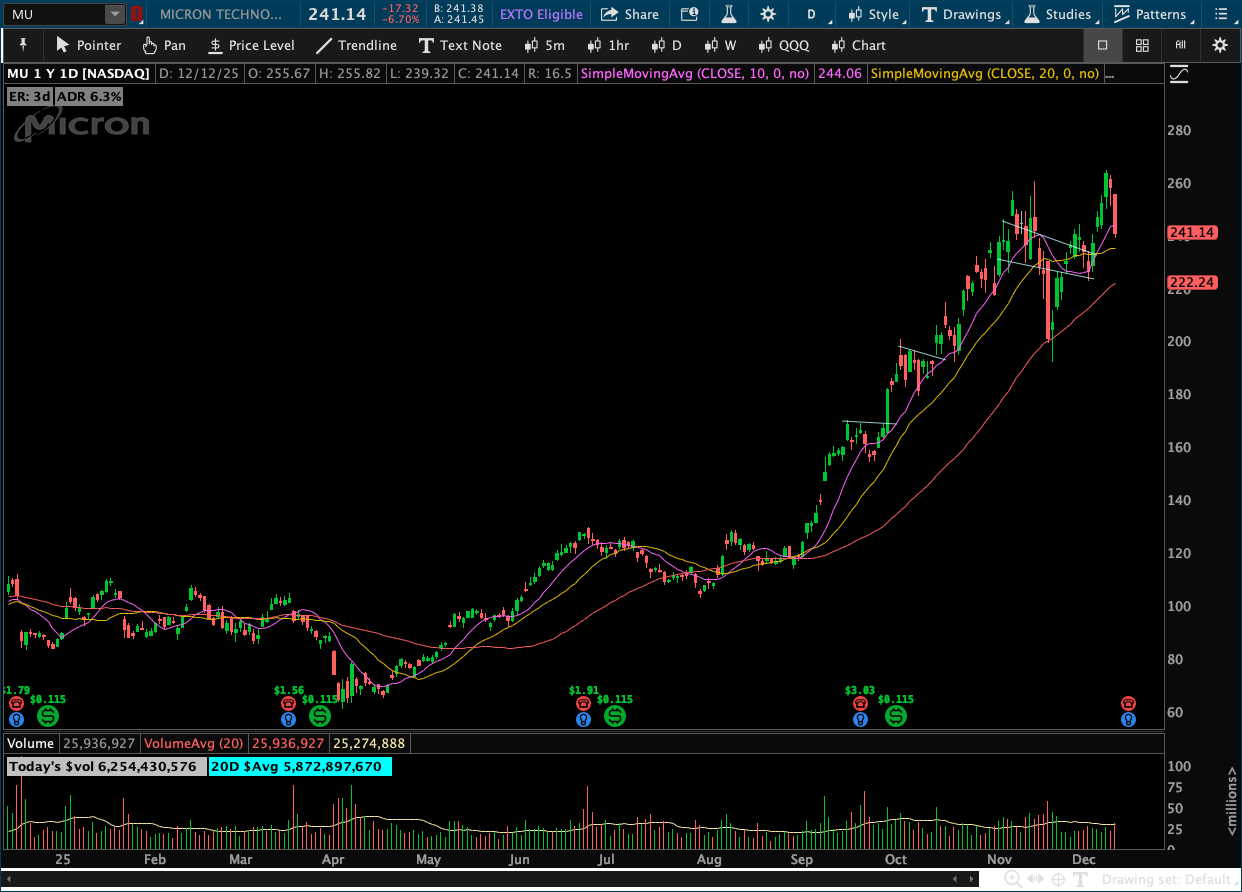Screen dimensions: 1242x892
Task: Toggle the pin icon on the drawing toolbar
Action: pos(23,45)
